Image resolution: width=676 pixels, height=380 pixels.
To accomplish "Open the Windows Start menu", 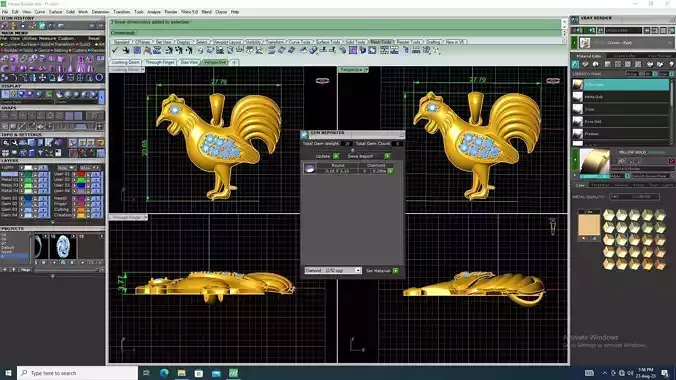I will coord(8,373).
